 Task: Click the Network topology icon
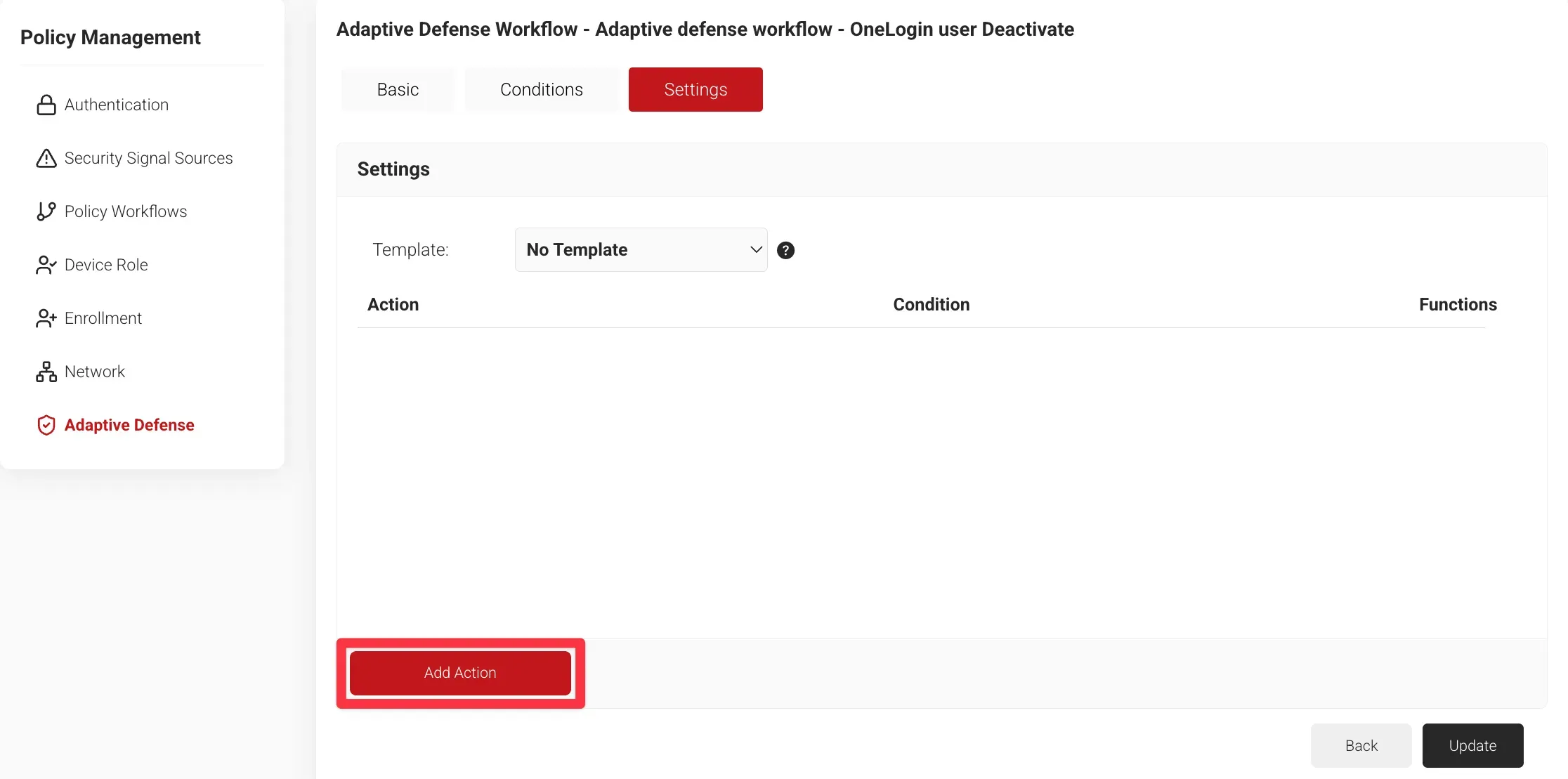click(x=46, y=372)
